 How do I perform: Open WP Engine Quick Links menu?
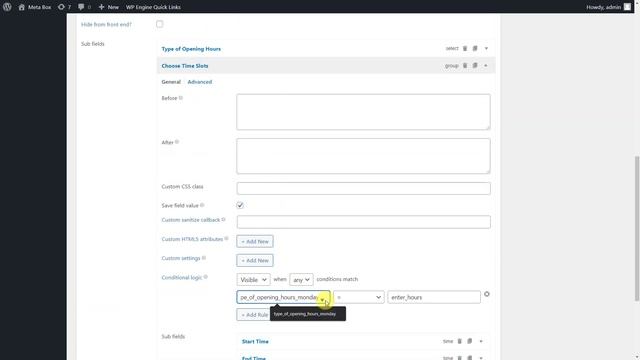click(153, 7)
